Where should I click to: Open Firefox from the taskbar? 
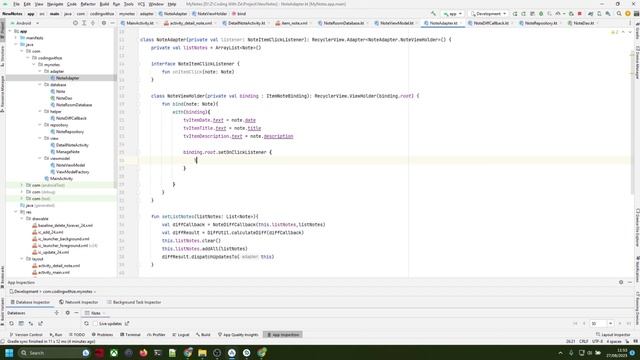coord(143,353)
